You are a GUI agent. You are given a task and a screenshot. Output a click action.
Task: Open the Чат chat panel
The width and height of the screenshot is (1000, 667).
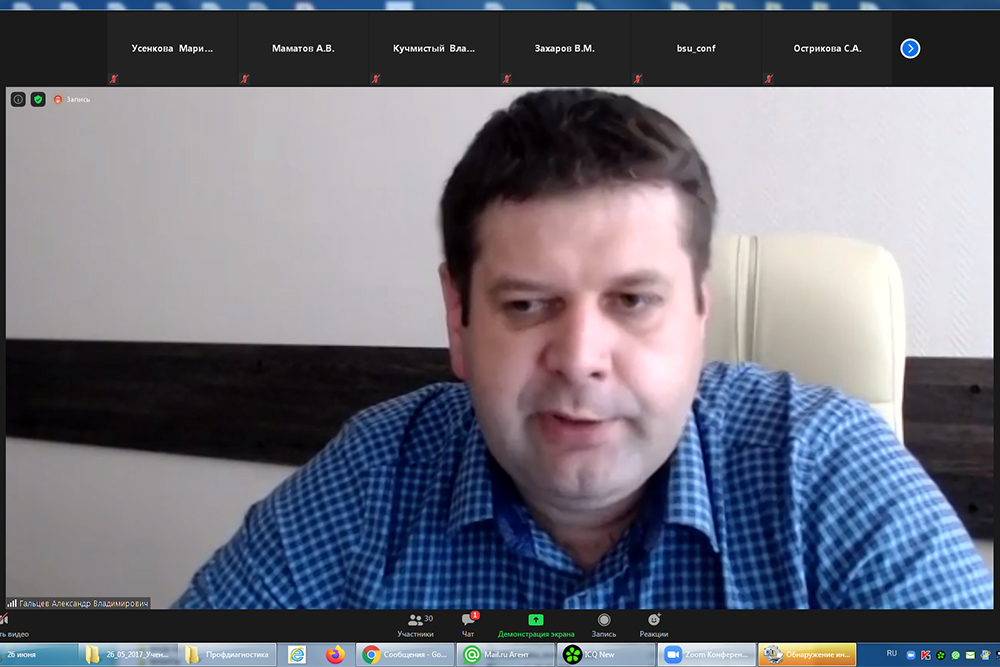click(x=468, y=625)
